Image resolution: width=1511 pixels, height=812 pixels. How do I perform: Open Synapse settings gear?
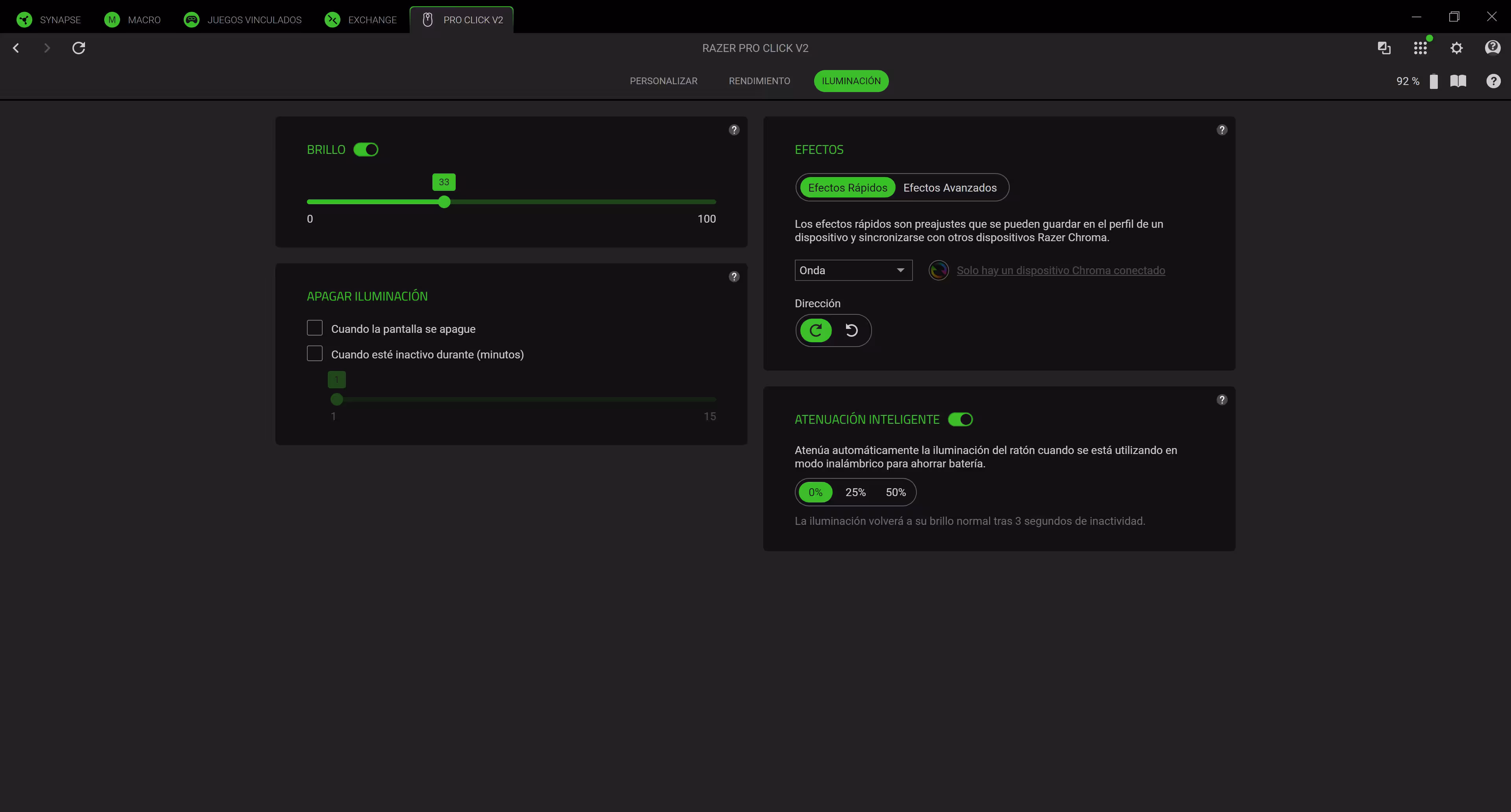pos(1456,48)
